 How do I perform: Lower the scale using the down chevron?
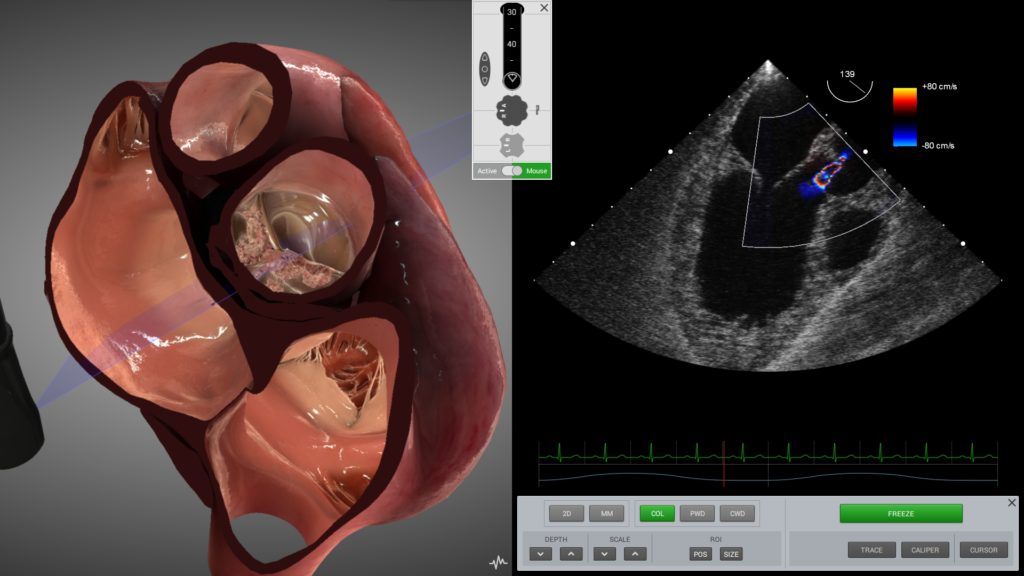[605, 553]
